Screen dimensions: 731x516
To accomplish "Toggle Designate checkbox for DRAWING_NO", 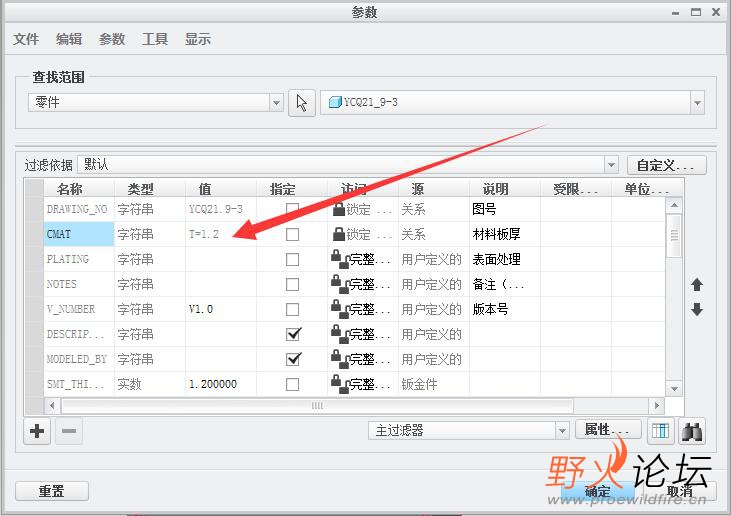I will click(292, 208).
